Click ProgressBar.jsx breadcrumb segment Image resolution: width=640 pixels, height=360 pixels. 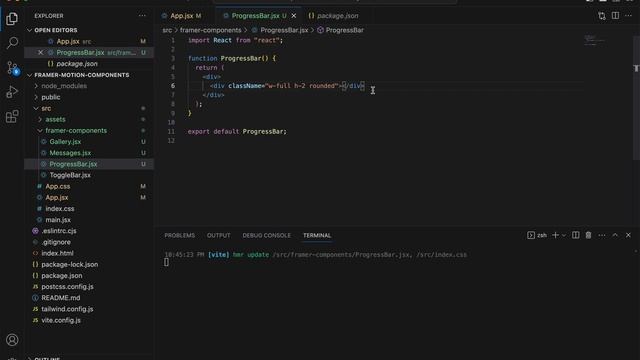(x=284, y=30)
